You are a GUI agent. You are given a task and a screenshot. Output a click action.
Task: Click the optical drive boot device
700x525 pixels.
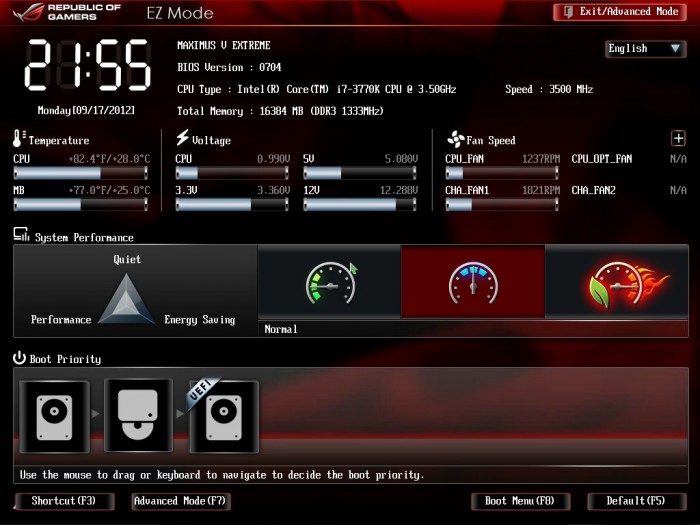138,415
